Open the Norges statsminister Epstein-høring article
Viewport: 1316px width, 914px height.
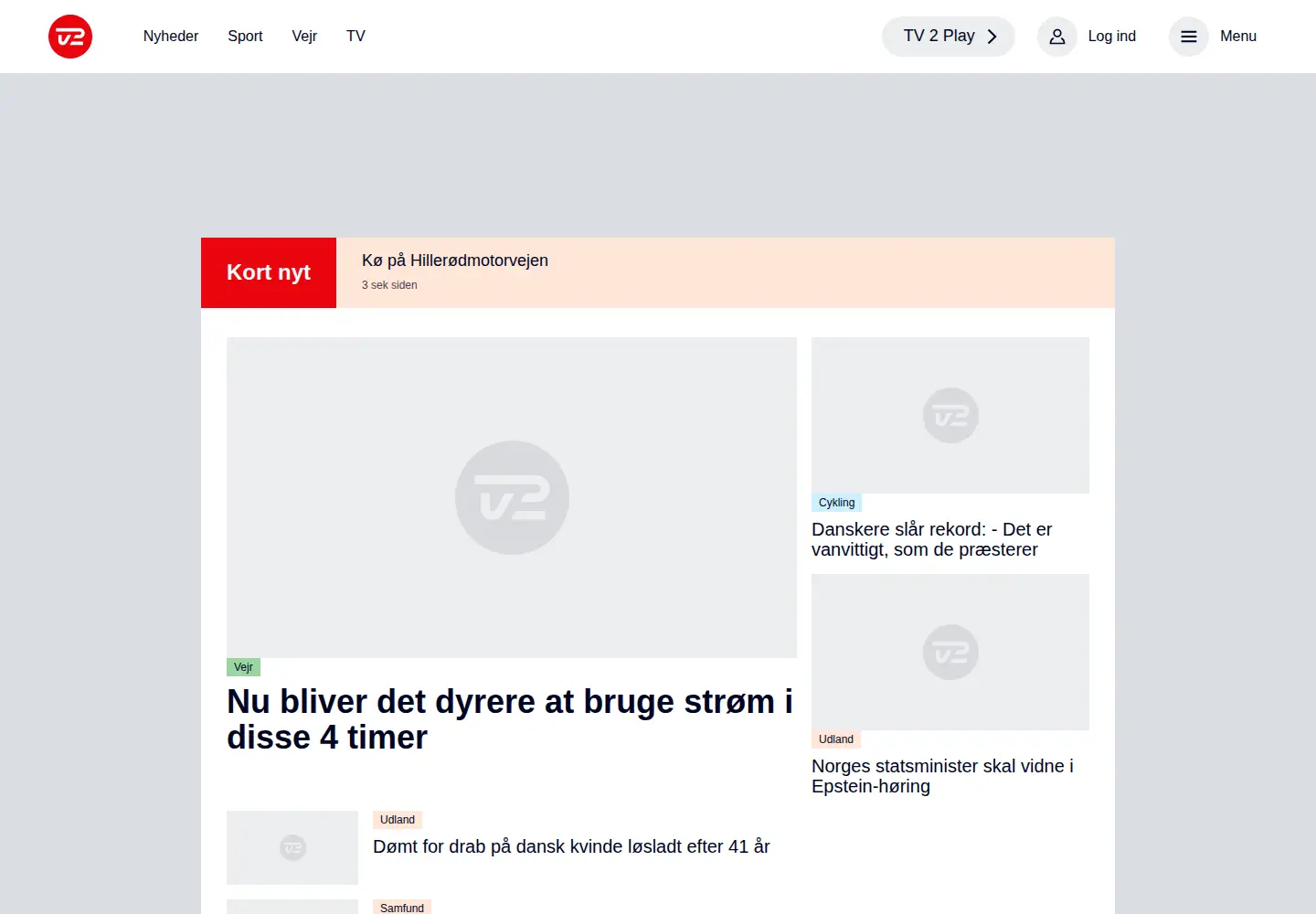[x=942, y=776]
